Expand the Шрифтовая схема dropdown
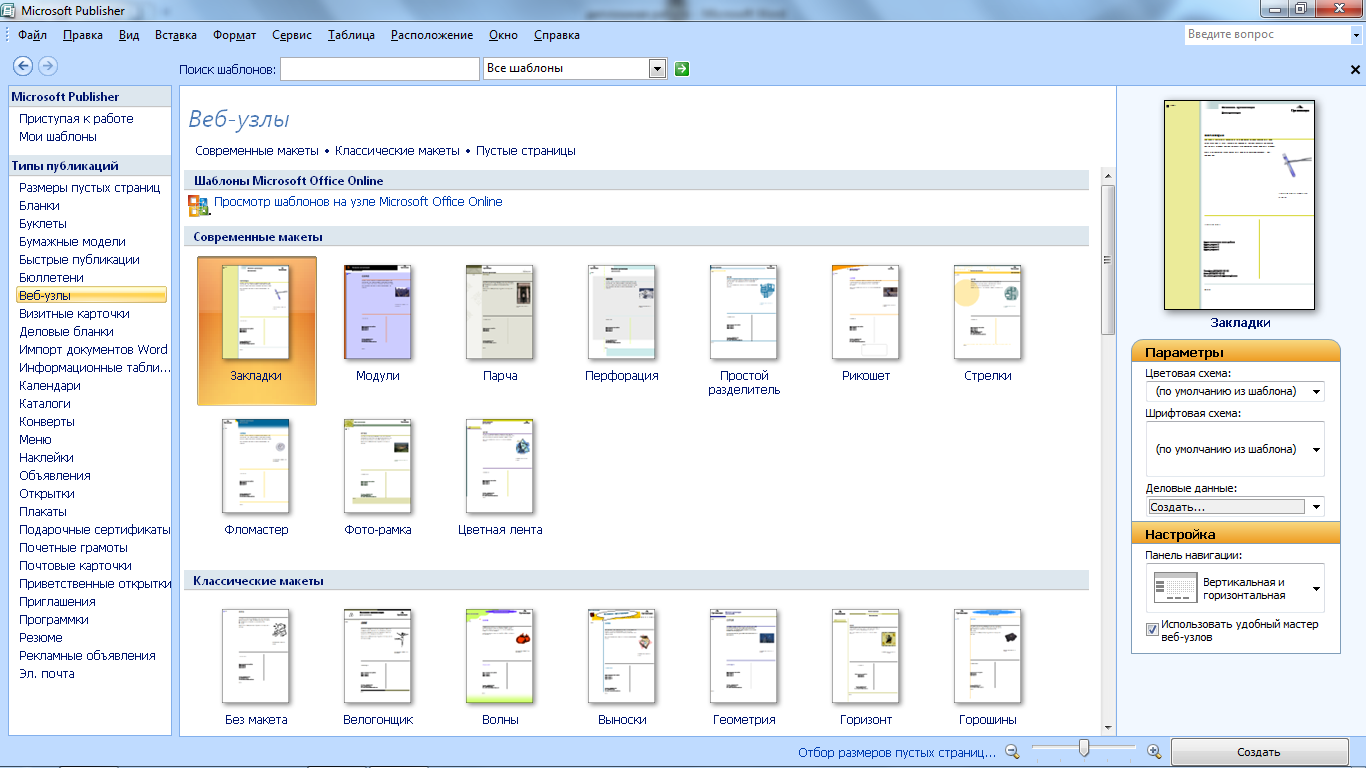This screenshot has width=1366, height=768. click(x=1317, y=450)
